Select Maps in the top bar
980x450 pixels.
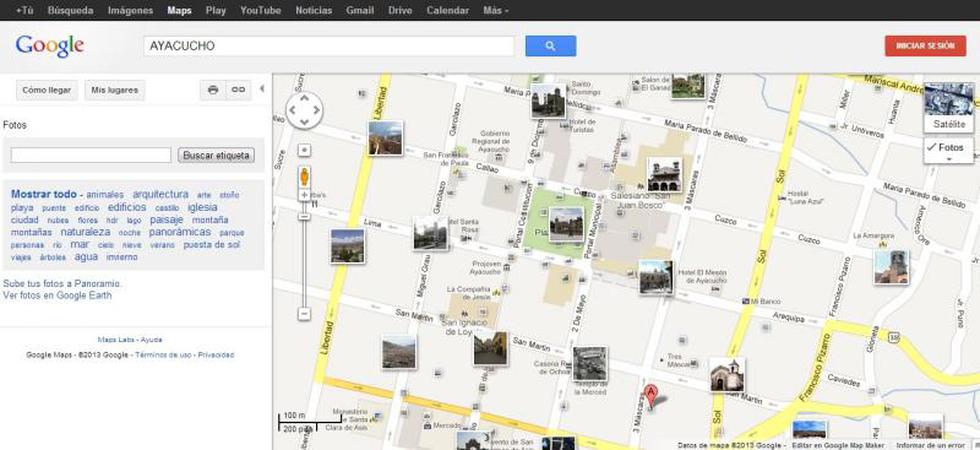(x=179, y=11)
